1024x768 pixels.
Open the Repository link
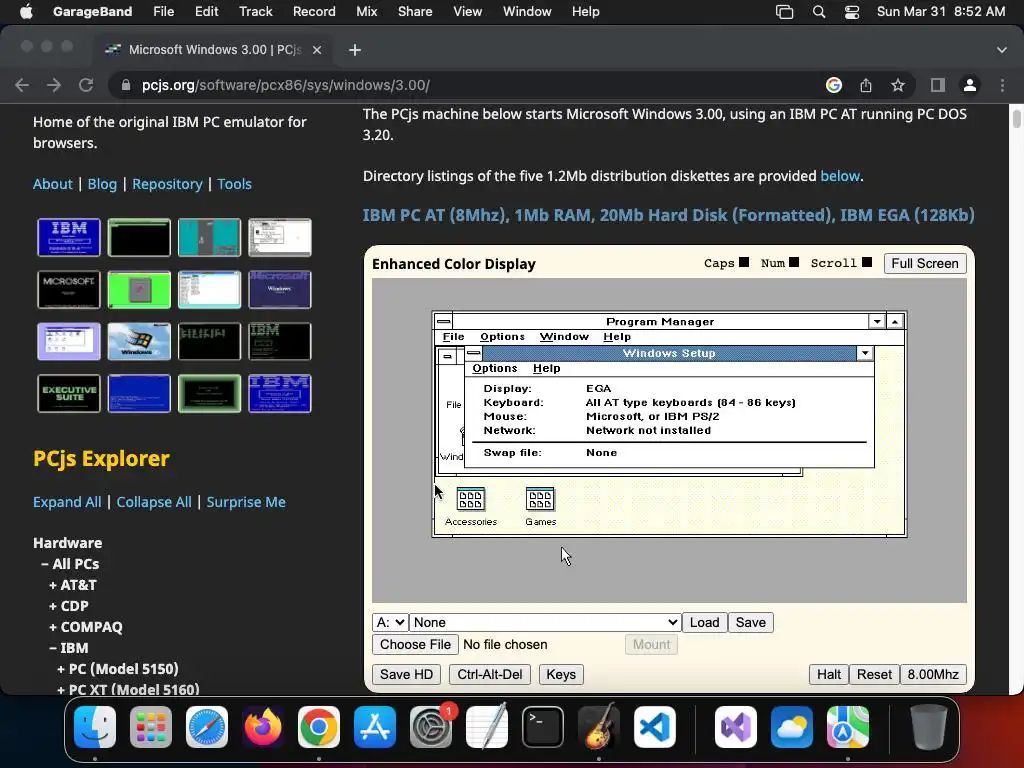(x=167, y=184)
